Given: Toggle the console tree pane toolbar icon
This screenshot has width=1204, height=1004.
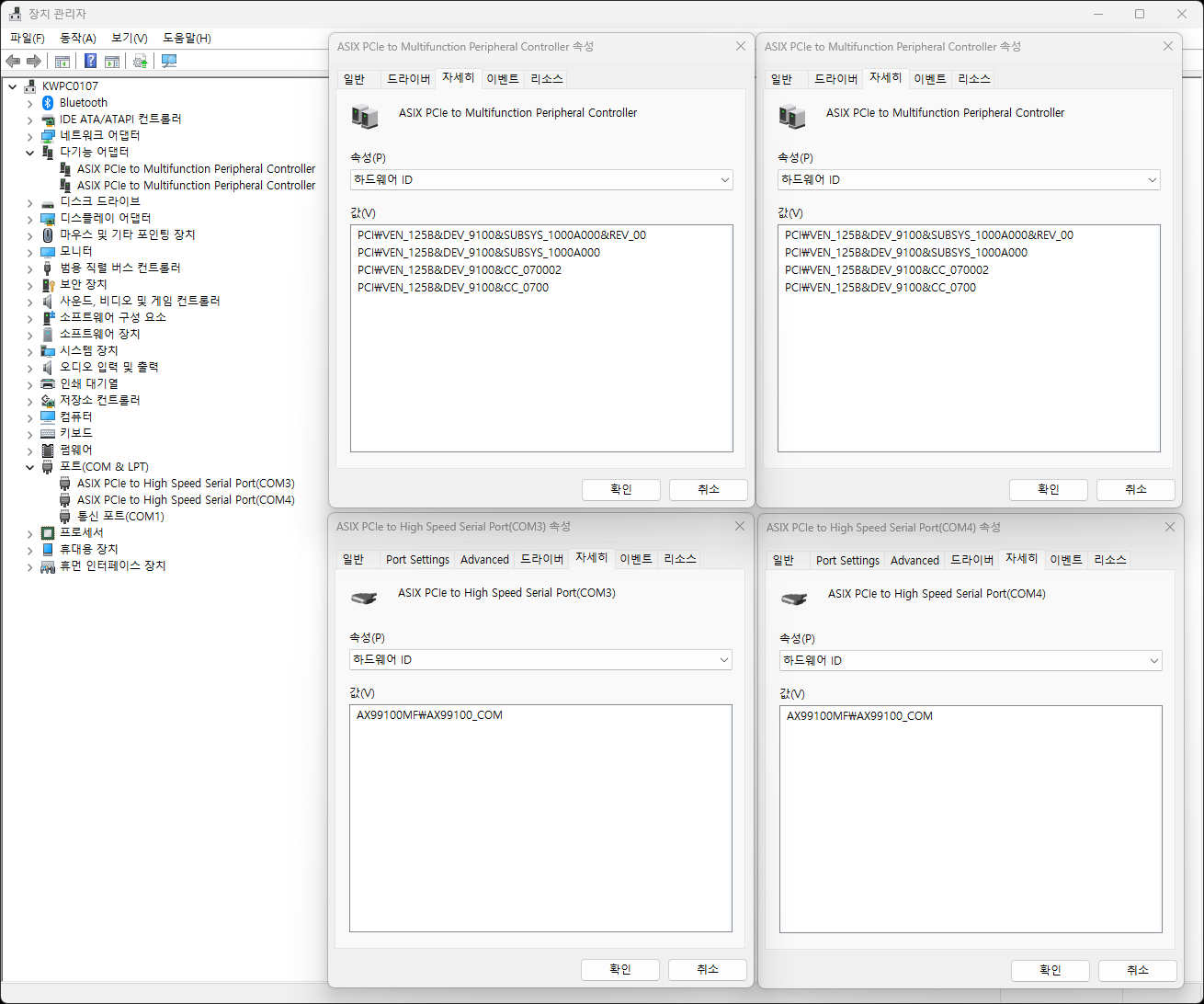Looking at the screenshot, I should coord(62,62).
